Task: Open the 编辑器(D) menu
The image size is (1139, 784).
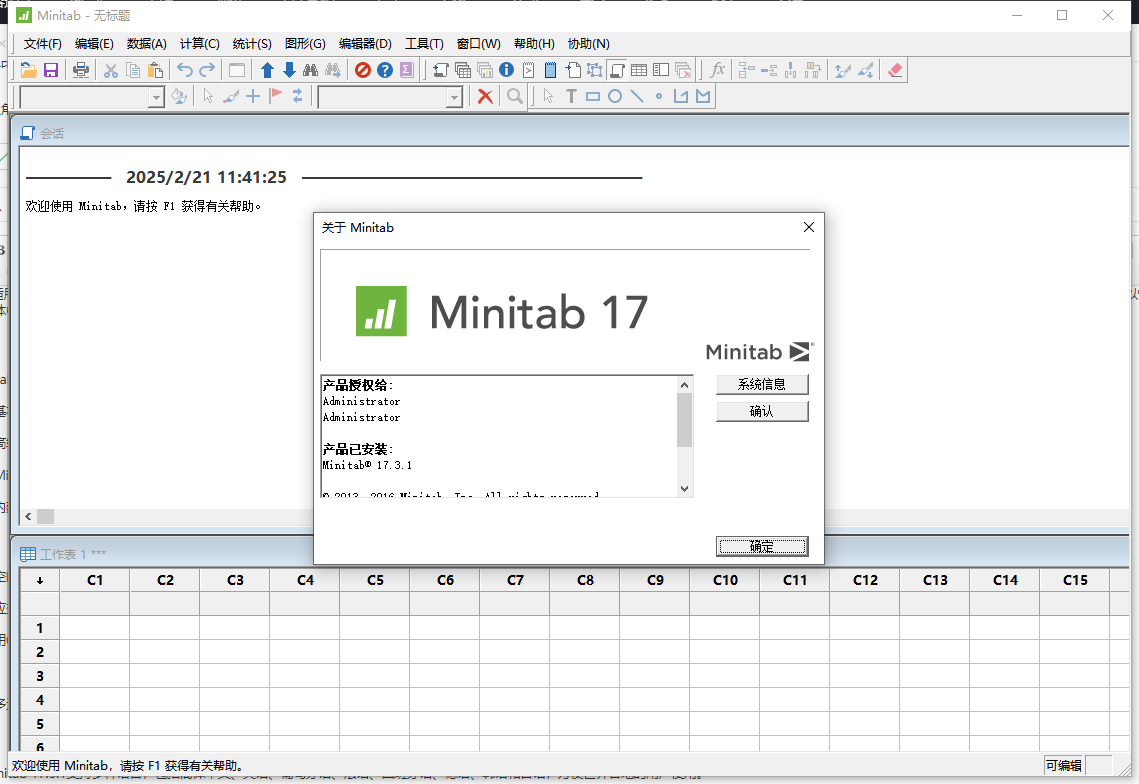Action: (365, 44)
